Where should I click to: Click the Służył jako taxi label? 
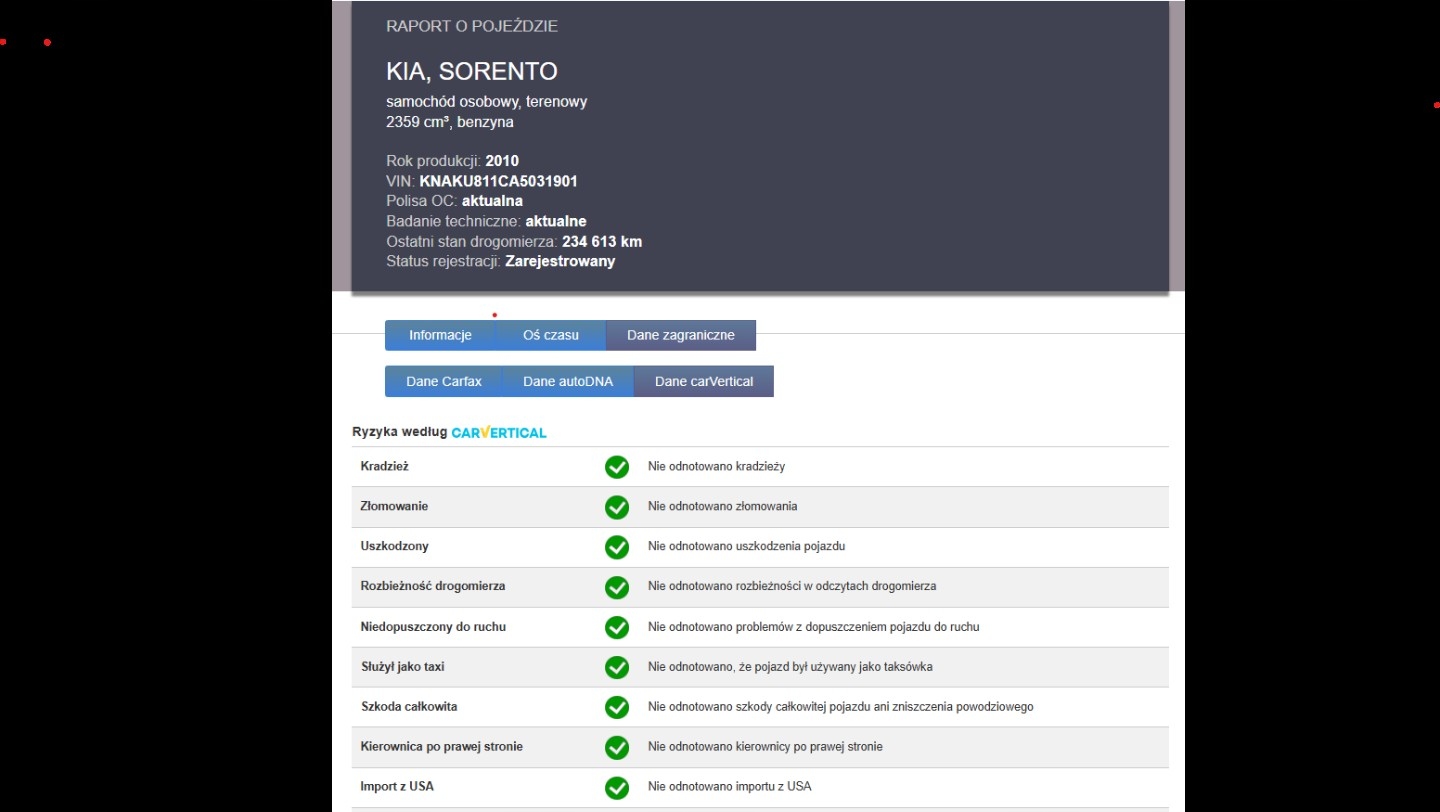click(402, 667)
